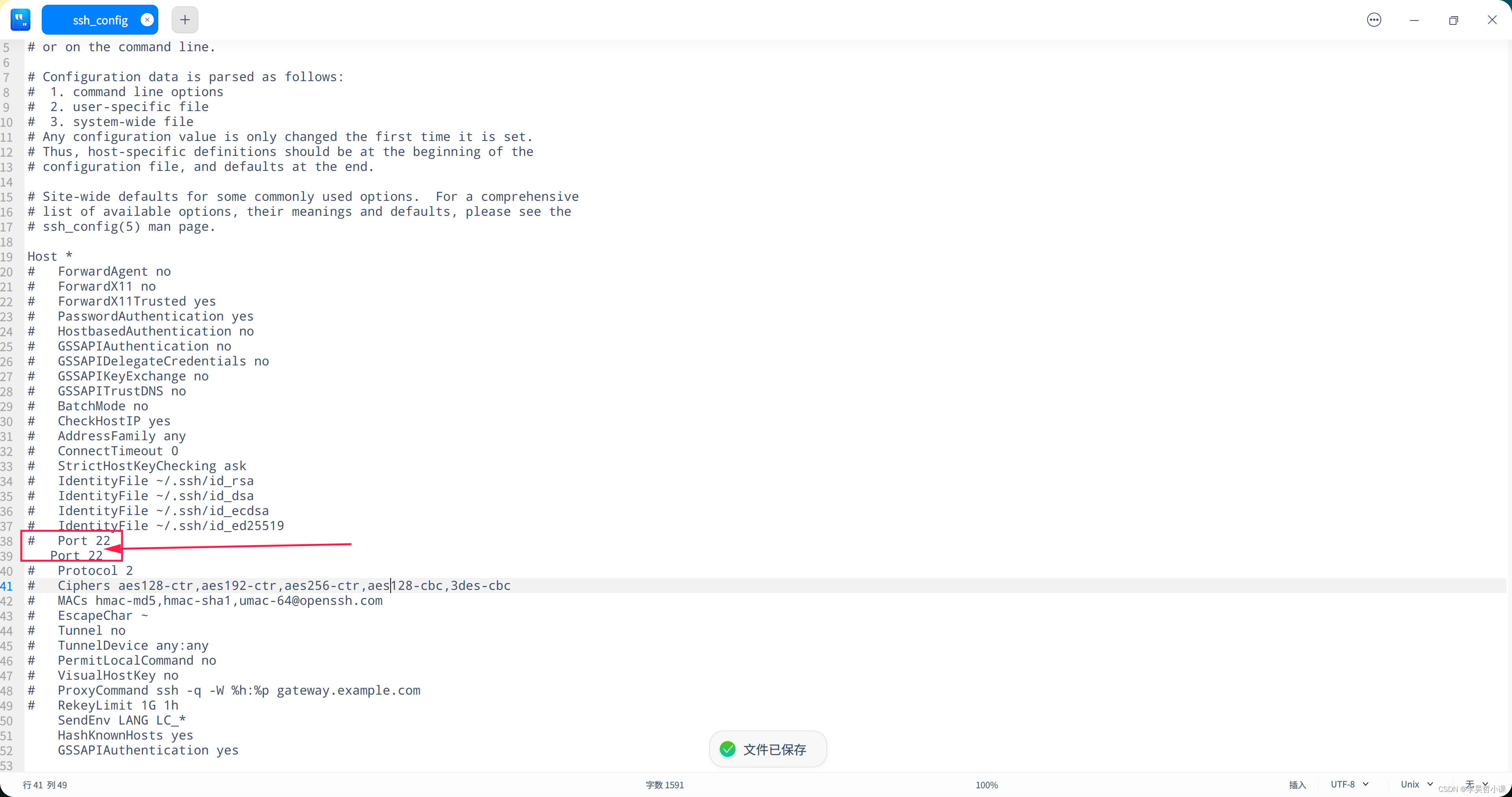Viewport: 1512px width, 797px height.
Task: Click the 'RekeyLimit 1G 1h' line
Action: point(103,705)
